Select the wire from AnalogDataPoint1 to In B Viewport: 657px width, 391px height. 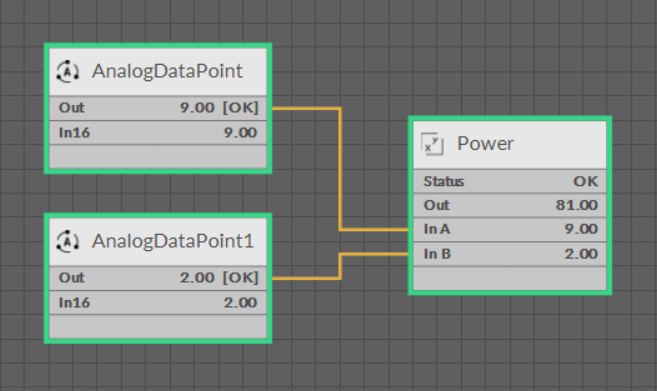pyautogui.click(x=341, y=266)
